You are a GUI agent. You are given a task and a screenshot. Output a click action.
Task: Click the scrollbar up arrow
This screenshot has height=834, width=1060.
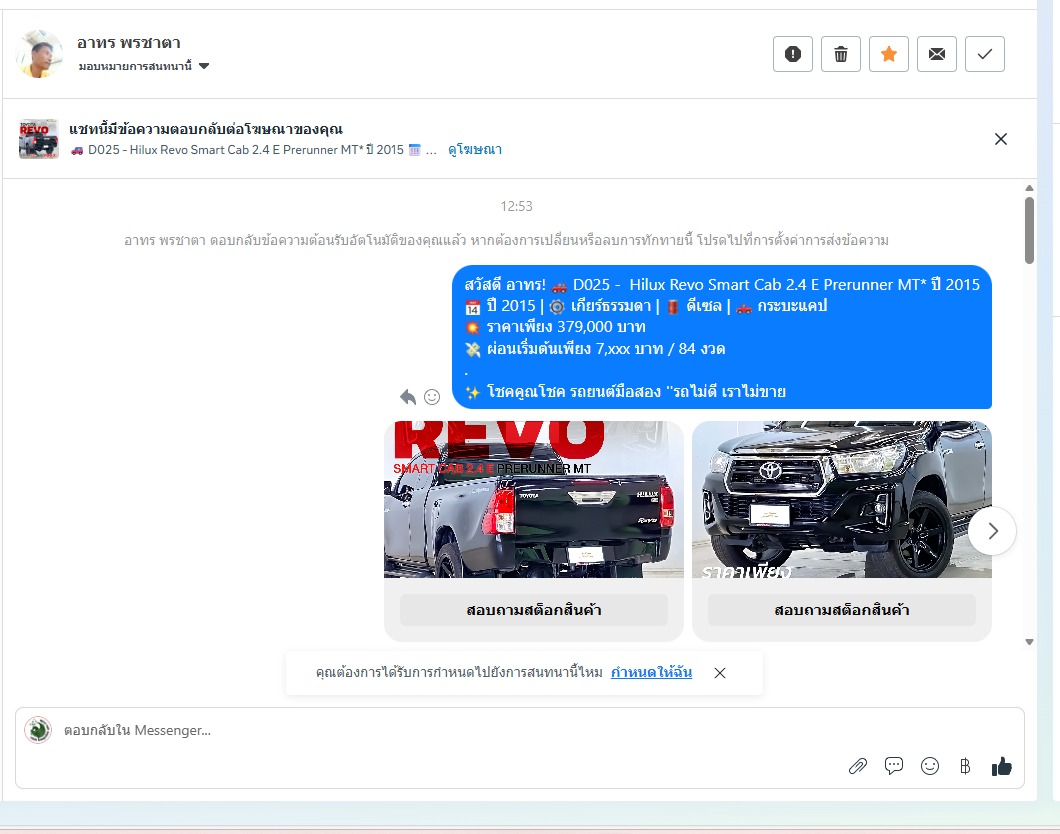coord(1029,188)
